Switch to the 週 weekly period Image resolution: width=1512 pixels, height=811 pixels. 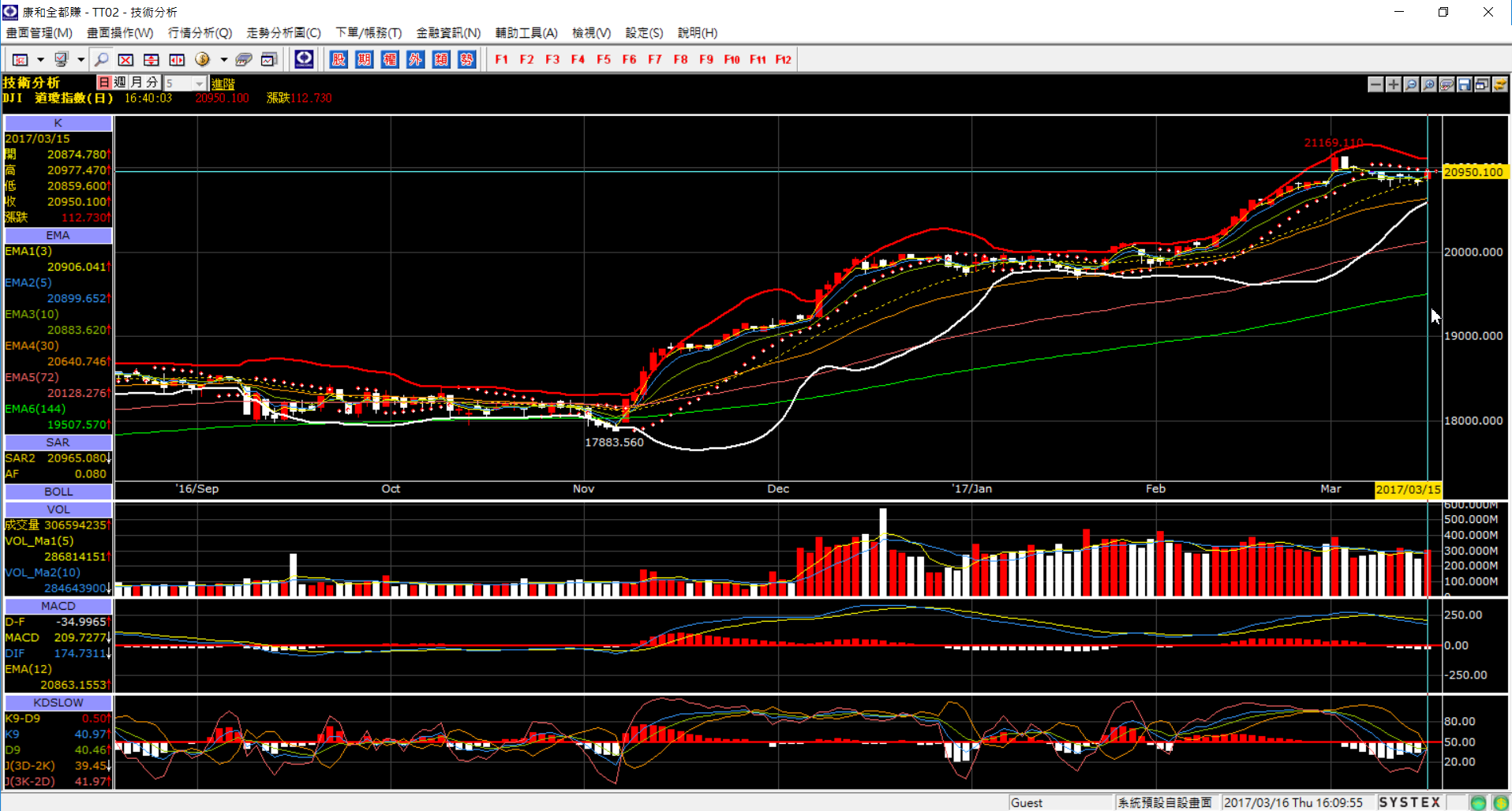click(x=120, y=82)
